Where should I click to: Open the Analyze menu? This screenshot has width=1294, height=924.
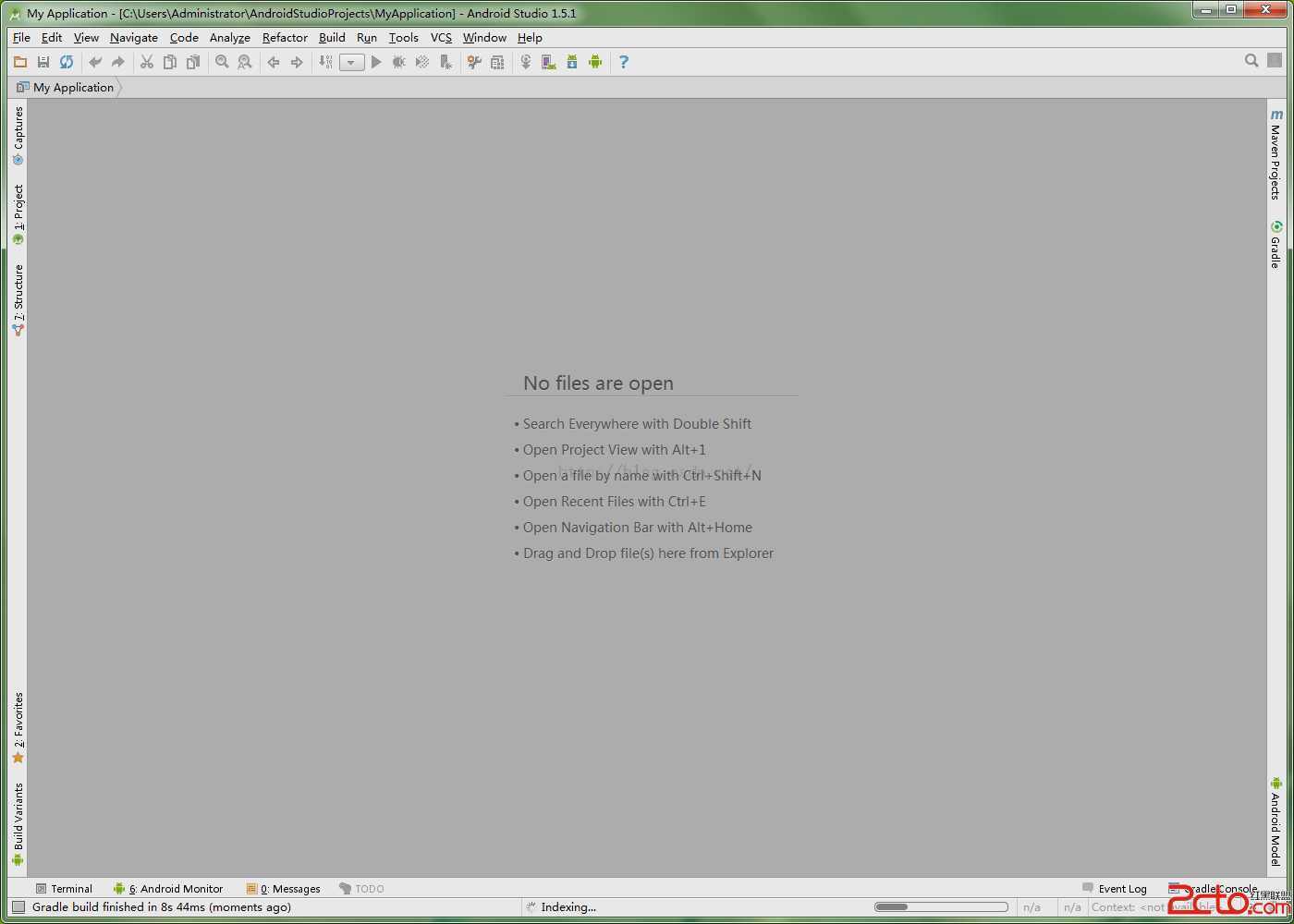pos(230,38)
